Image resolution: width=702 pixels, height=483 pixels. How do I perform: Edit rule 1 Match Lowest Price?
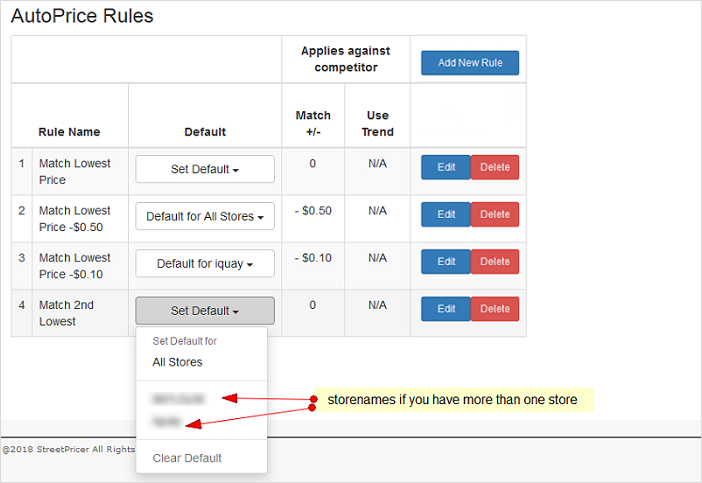coord(446,167)
